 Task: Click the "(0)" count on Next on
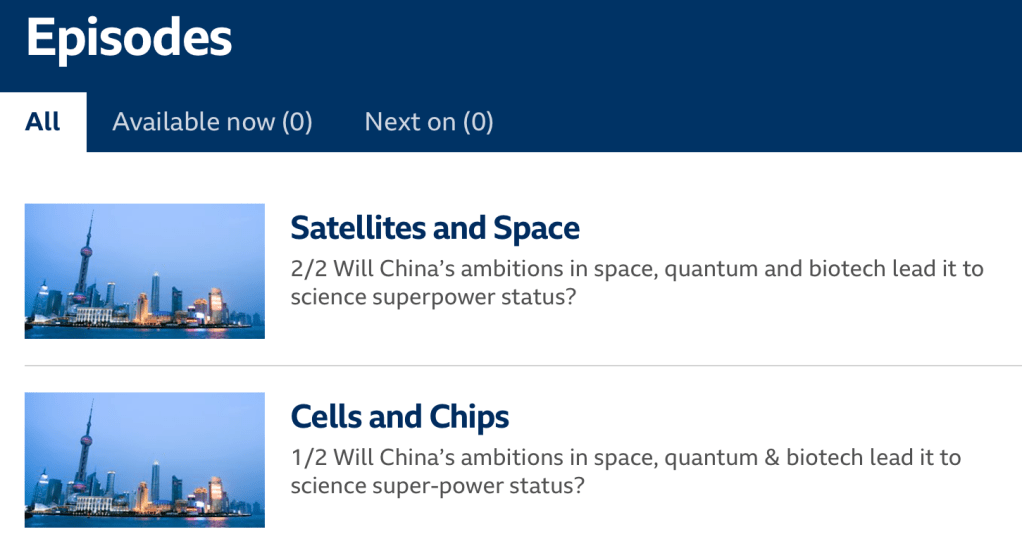[x=478, y=122]
